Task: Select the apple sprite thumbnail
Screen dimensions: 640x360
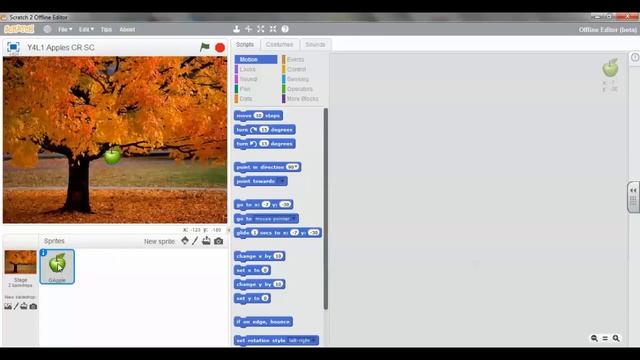Action: [57, 267]
